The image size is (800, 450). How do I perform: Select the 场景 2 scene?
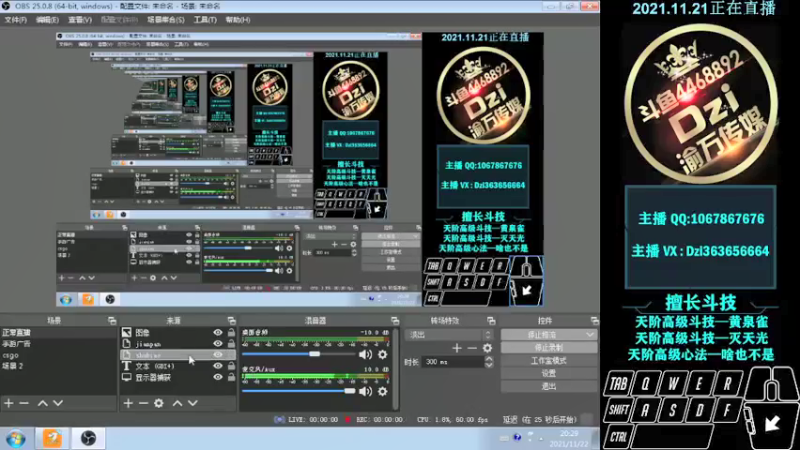[59, 366]
